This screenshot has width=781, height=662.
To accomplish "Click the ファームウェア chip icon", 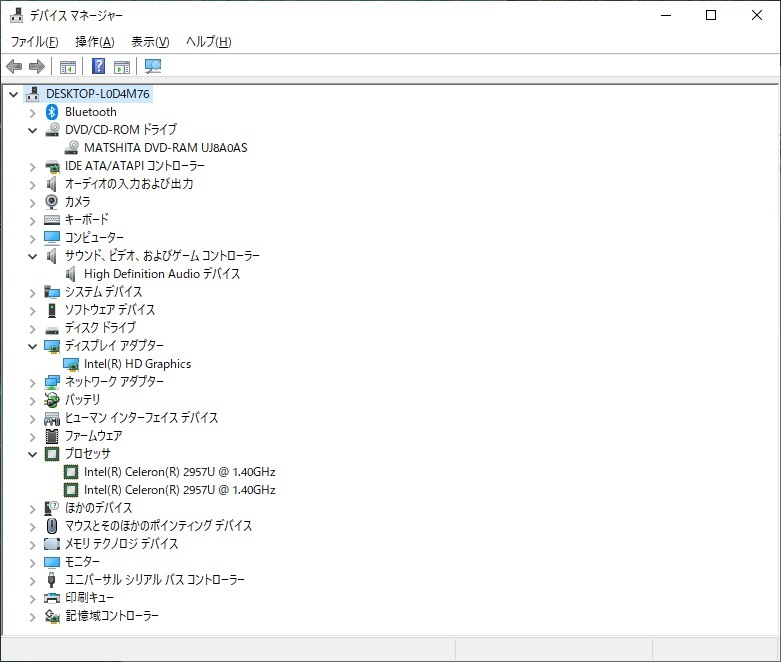I will pyautogui.click(x=52, y=436).
